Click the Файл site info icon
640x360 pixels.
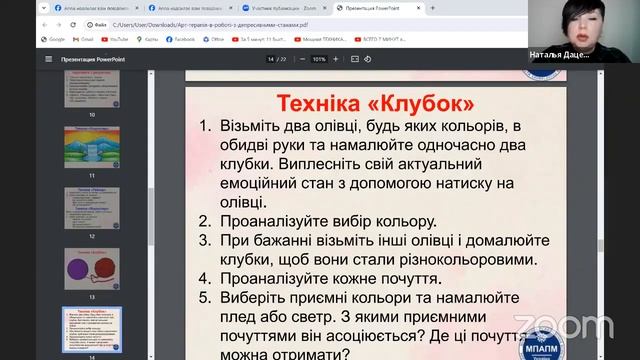click(x=97, y=25)
